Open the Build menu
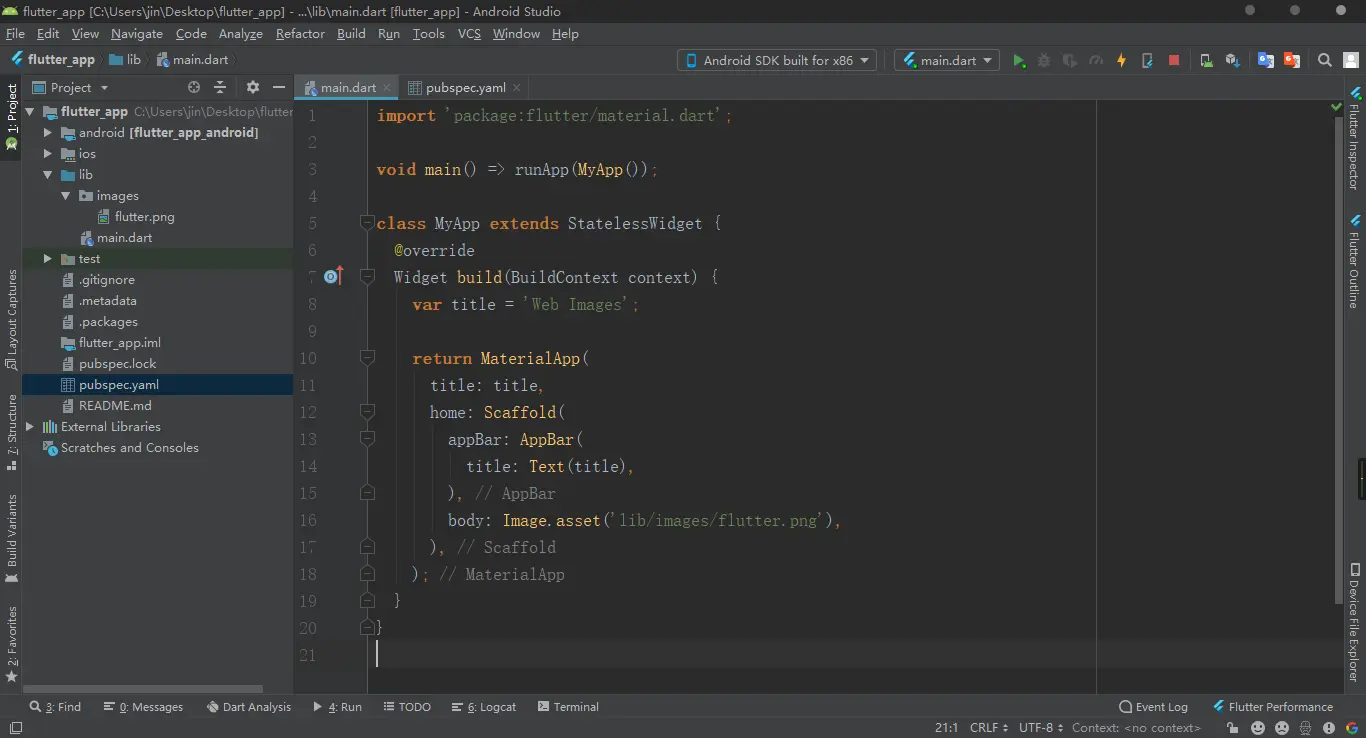Viewport: 1366px width, 738px height. click(x=351, y=34)
